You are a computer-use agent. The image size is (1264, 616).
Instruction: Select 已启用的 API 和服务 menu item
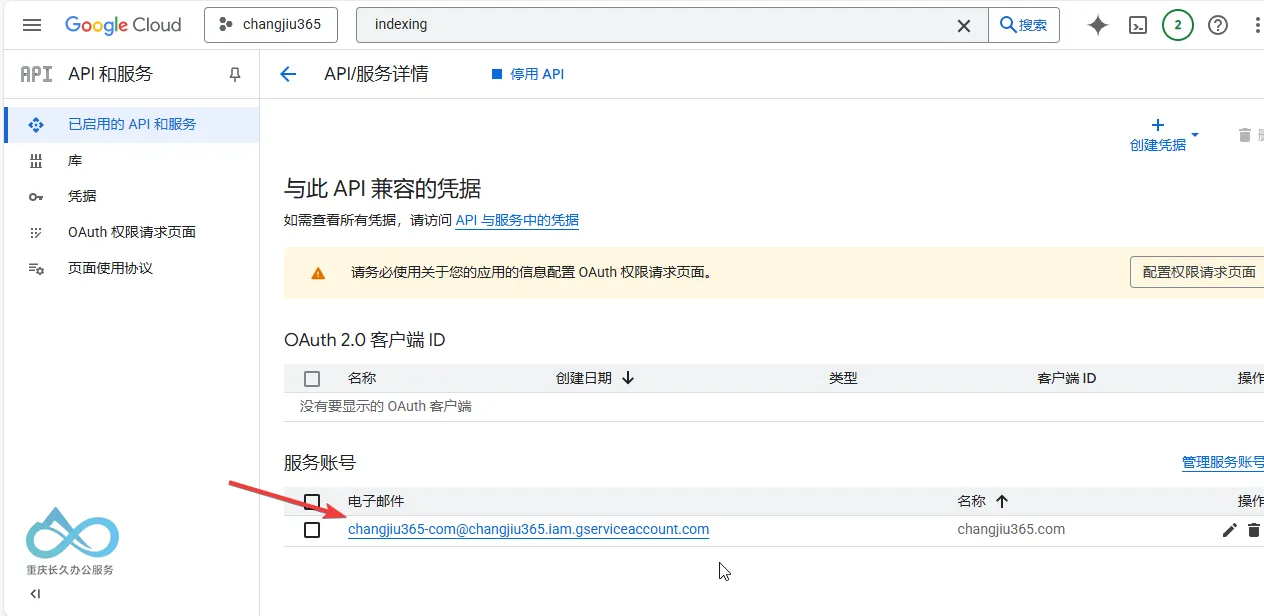(132, 125)
